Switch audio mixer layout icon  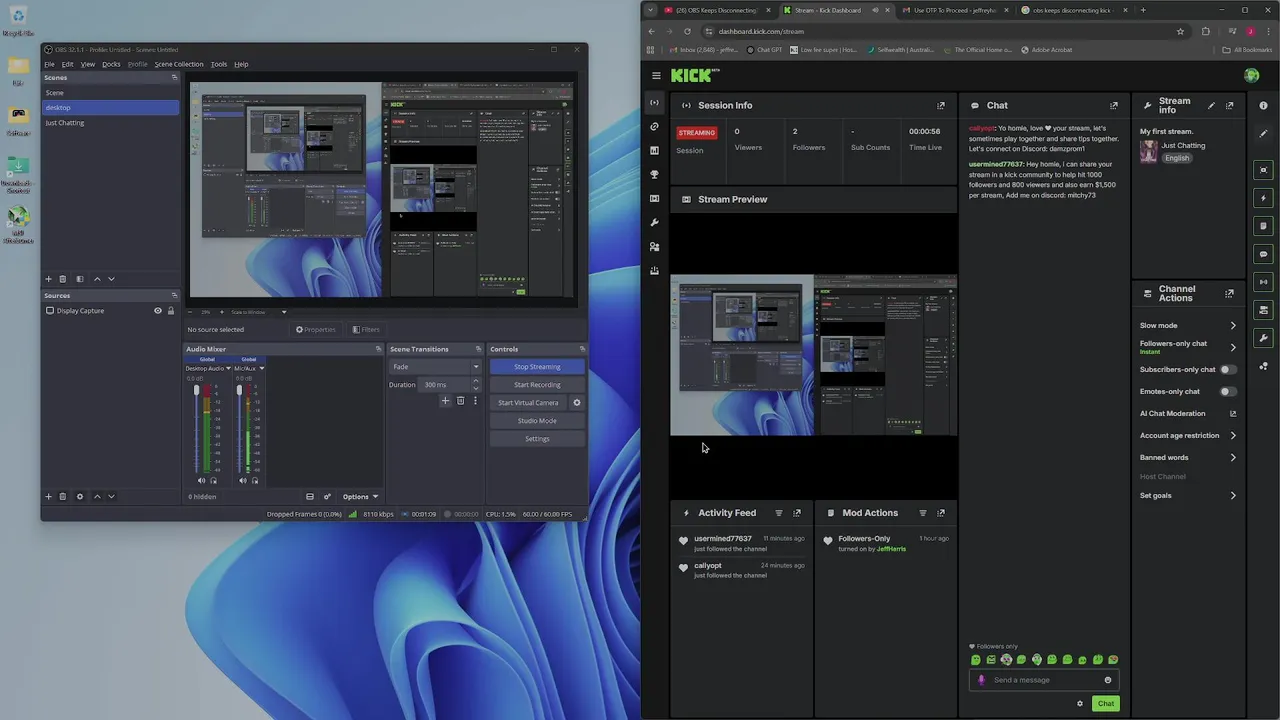310,497
